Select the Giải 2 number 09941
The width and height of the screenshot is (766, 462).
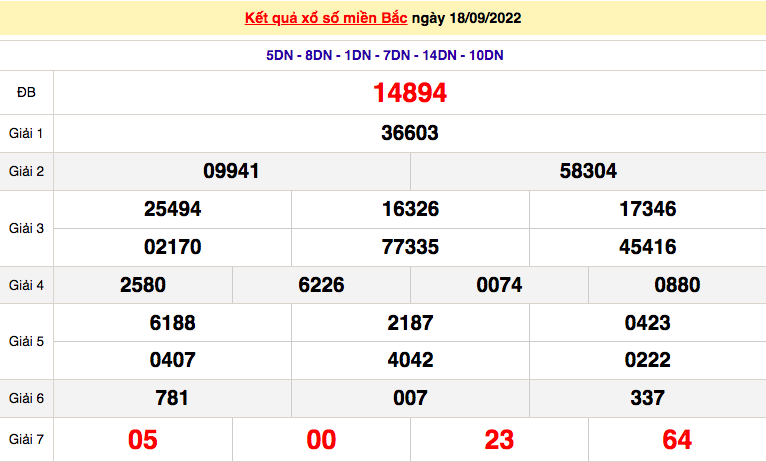231,171
